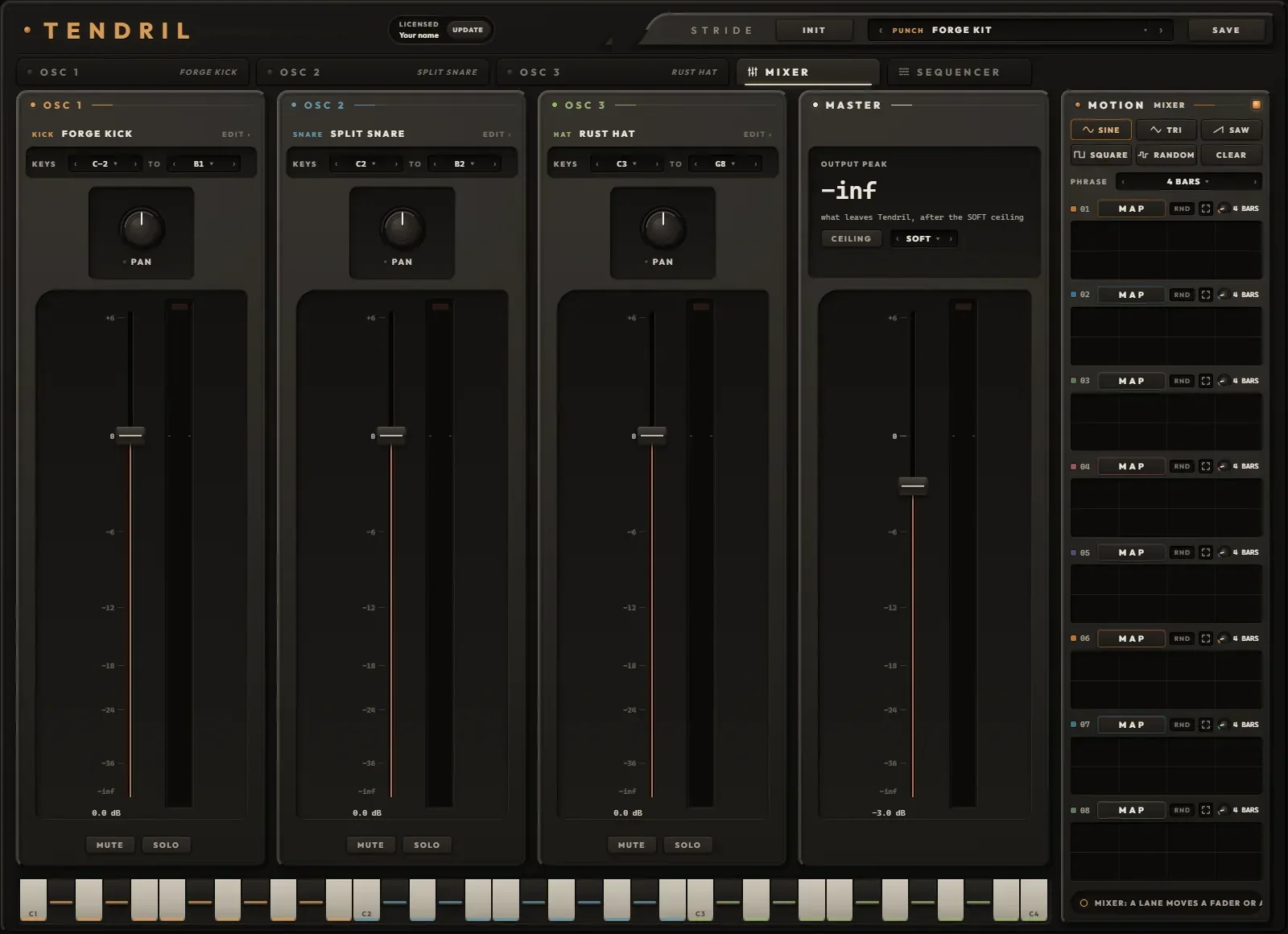1288x934 pixels.
Task: Click the fullscreen icon on lane 08
Action: 1205,810
